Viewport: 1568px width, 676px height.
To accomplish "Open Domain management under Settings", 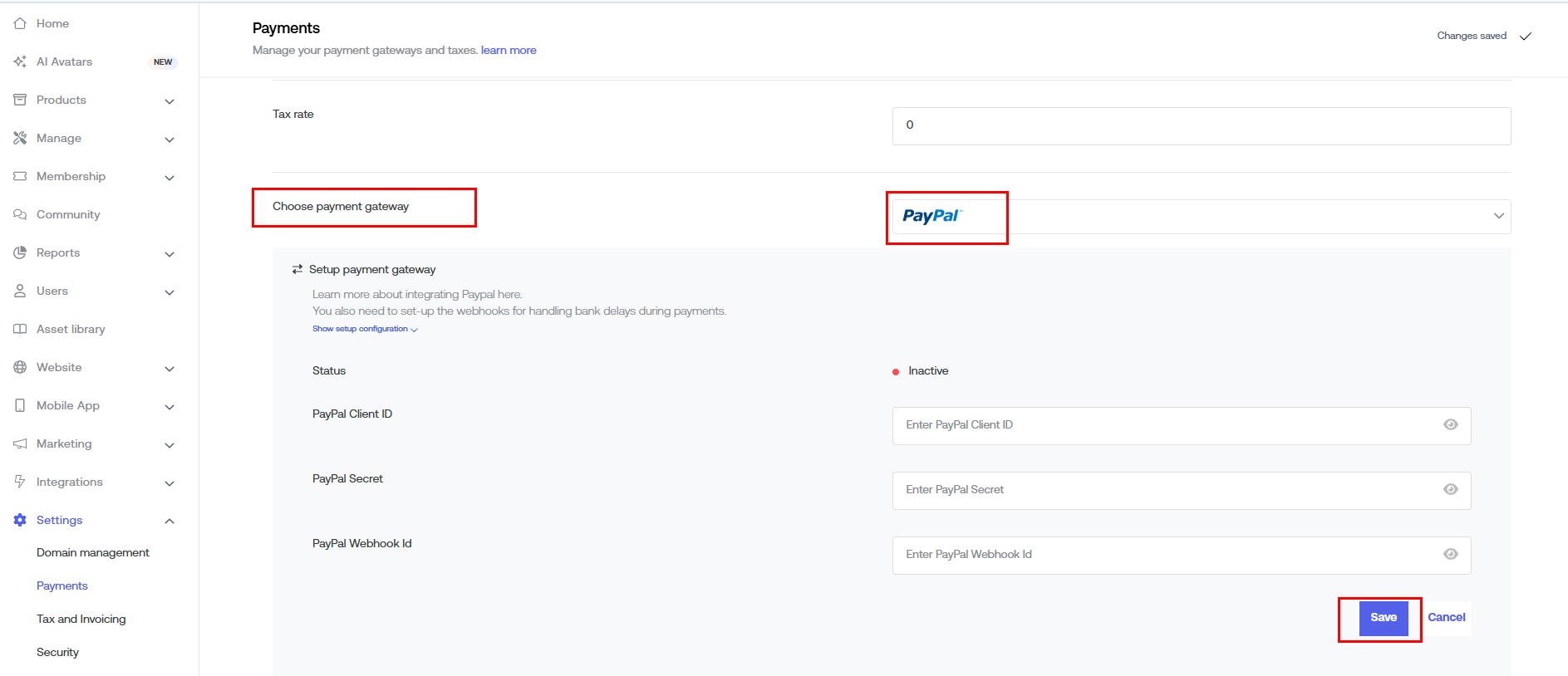I will click(x=93, y=552).
